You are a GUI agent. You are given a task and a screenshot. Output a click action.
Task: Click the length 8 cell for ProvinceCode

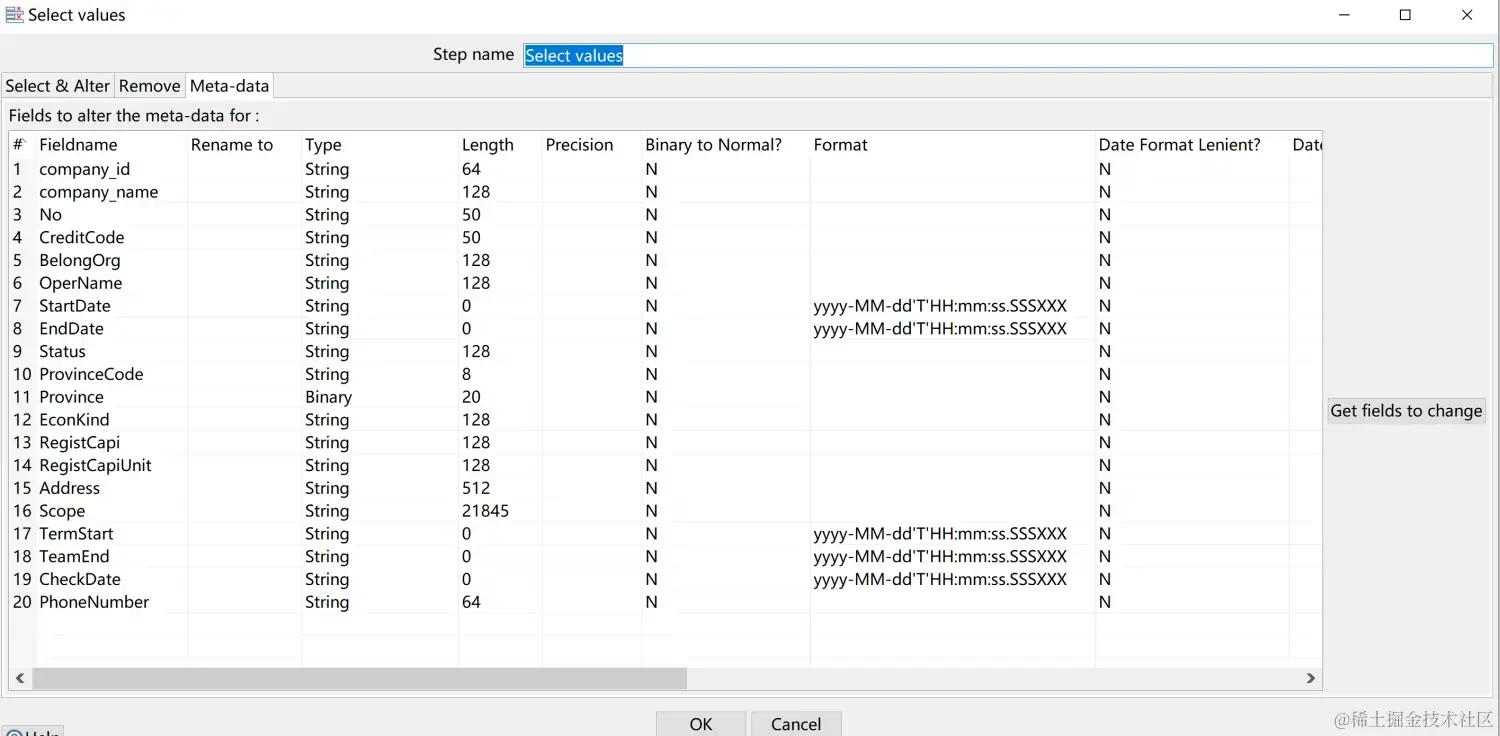[500, 374]
